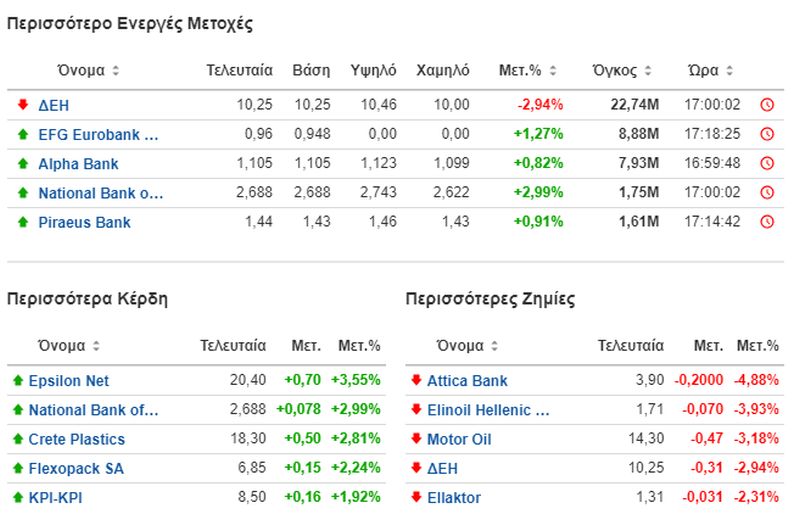Open the Piraeus Bank stock link
This screenshot has width=800, height=520.
point(84,222)
